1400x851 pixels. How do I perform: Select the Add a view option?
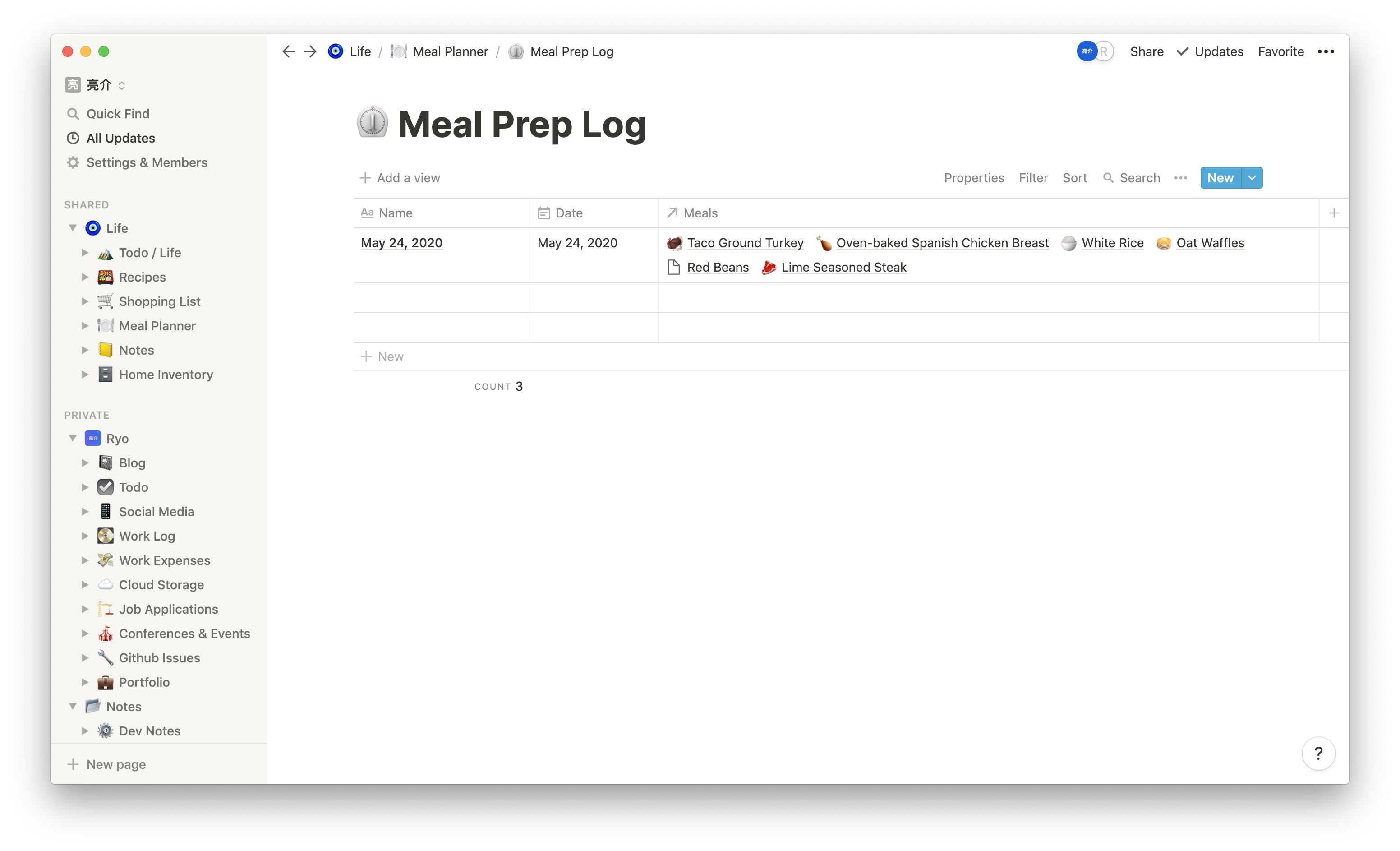[x=400, y=177]
